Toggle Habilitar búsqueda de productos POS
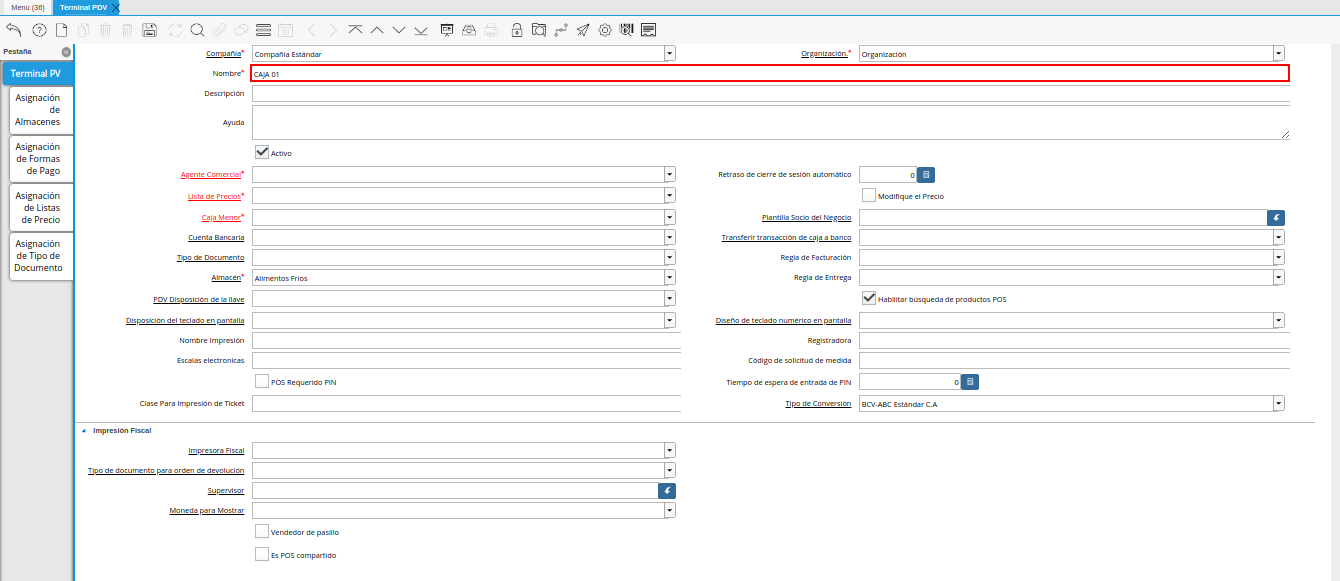This screenshot has height=581, width=1340. coord(869,298)
